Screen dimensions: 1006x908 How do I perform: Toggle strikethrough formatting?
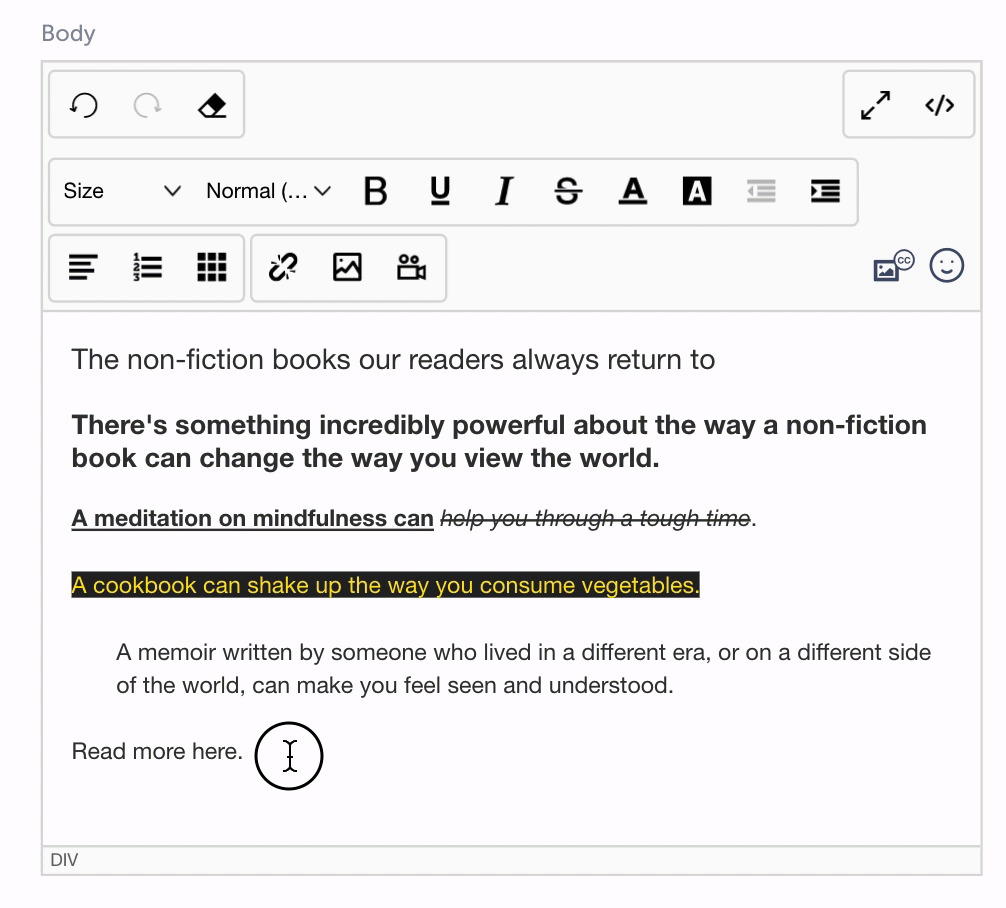568,191
